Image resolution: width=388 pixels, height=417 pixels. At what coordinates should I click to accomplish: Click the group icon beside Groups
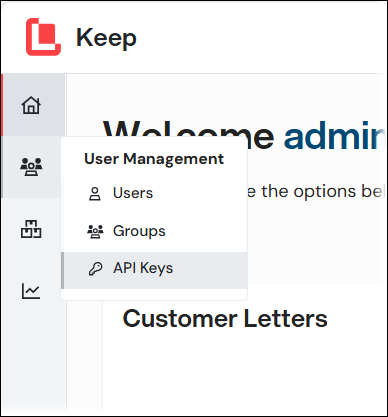[x=95, y=232]
